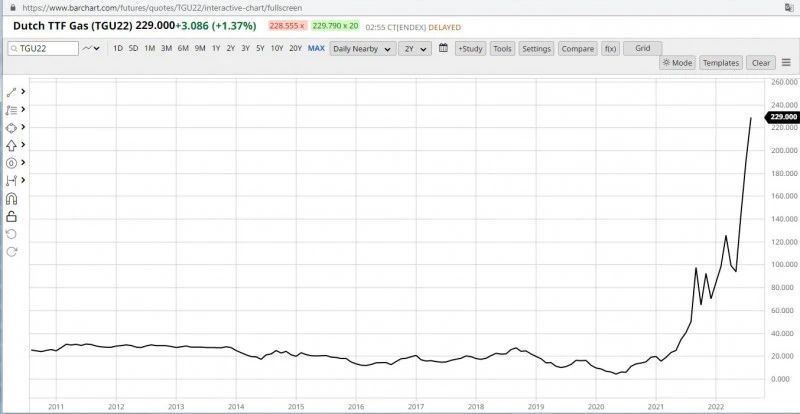
Task: Select the 5Y time range
Action: 260,48
